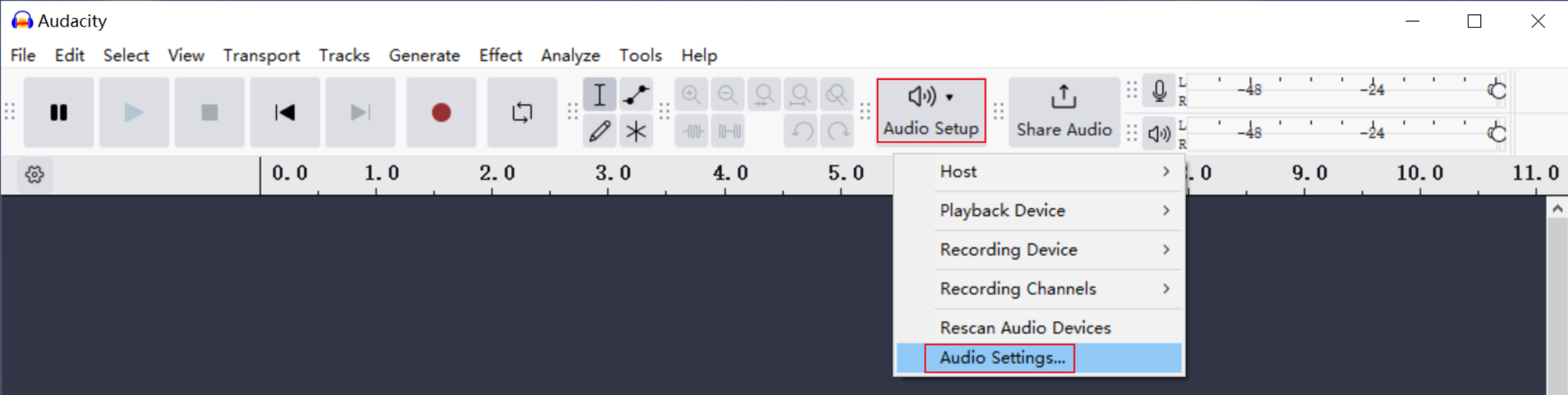This screenshot has height=395, width=1568.
Task: Click the microphone record meter icon
Action: point(1158,91)
